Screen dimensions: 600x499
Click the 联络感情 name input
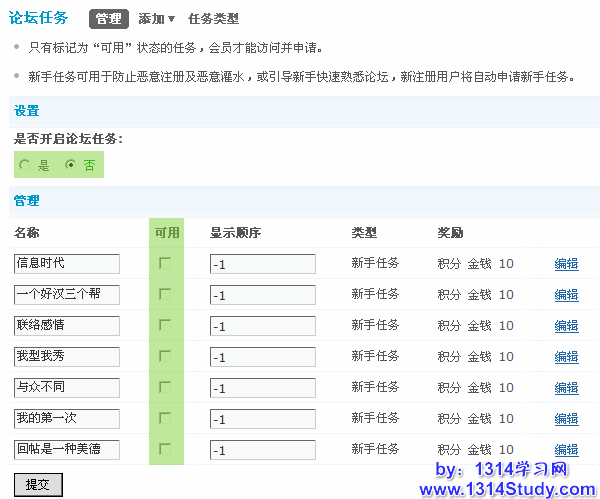(x=67, y=326)
